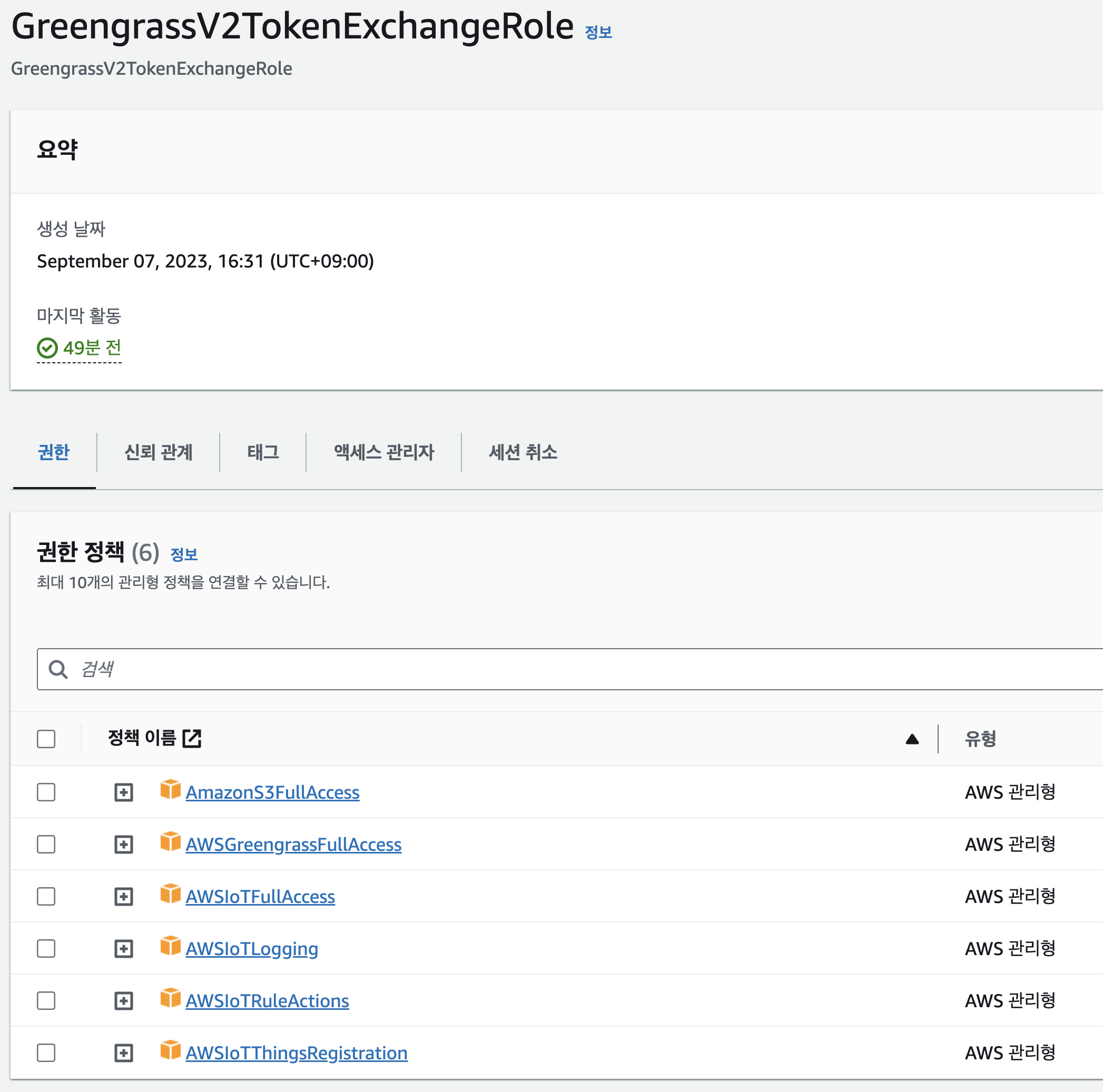The width and height of the screenshot is (1103, 1092).
Task: Expand the AmazonS3FullAccess policy details
Action: (123, 792)
